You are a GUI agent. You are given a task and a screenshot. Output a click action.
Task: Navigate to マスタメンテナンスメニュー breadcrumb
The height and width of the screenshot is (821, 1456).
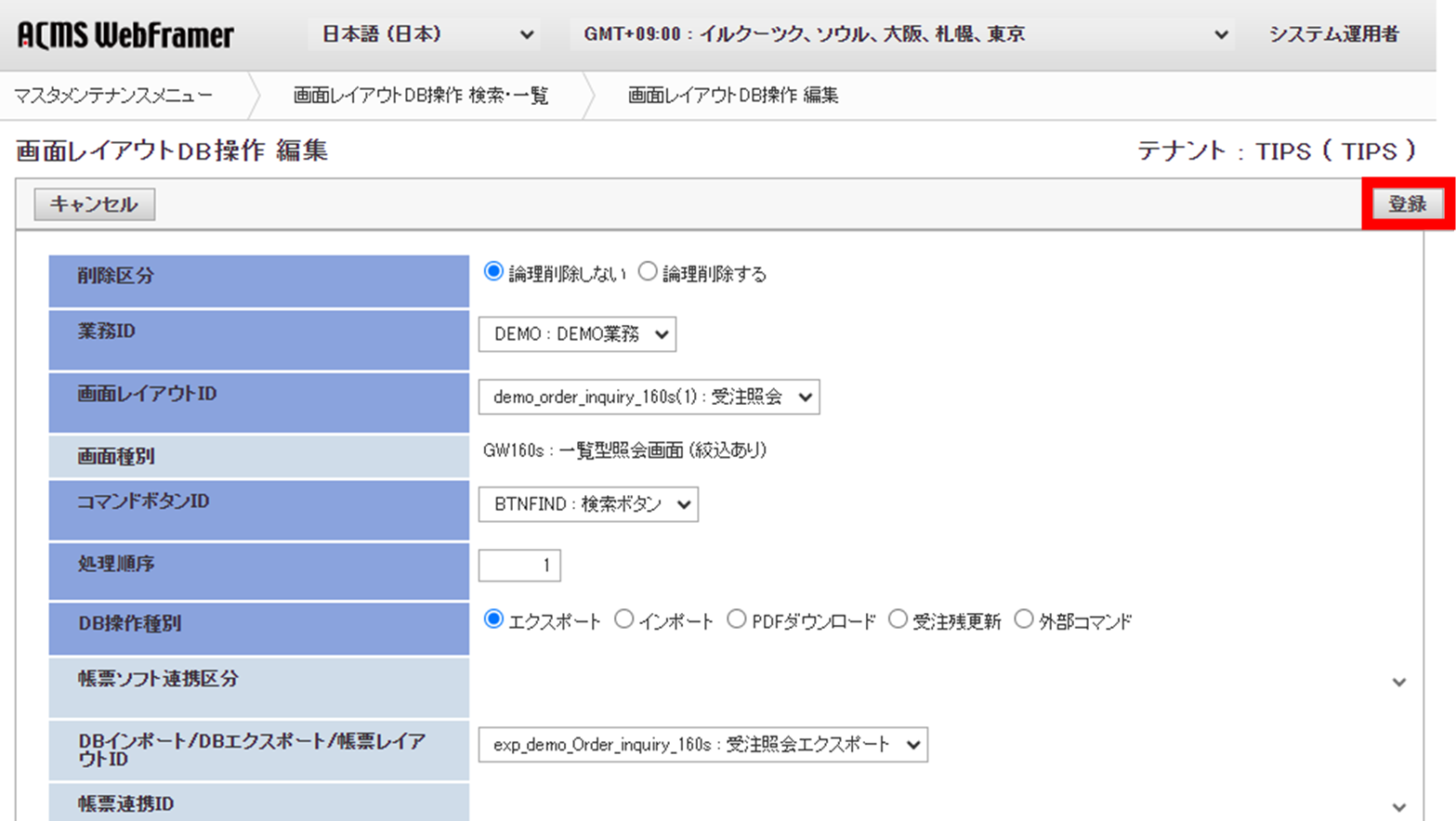click(111, 94)
